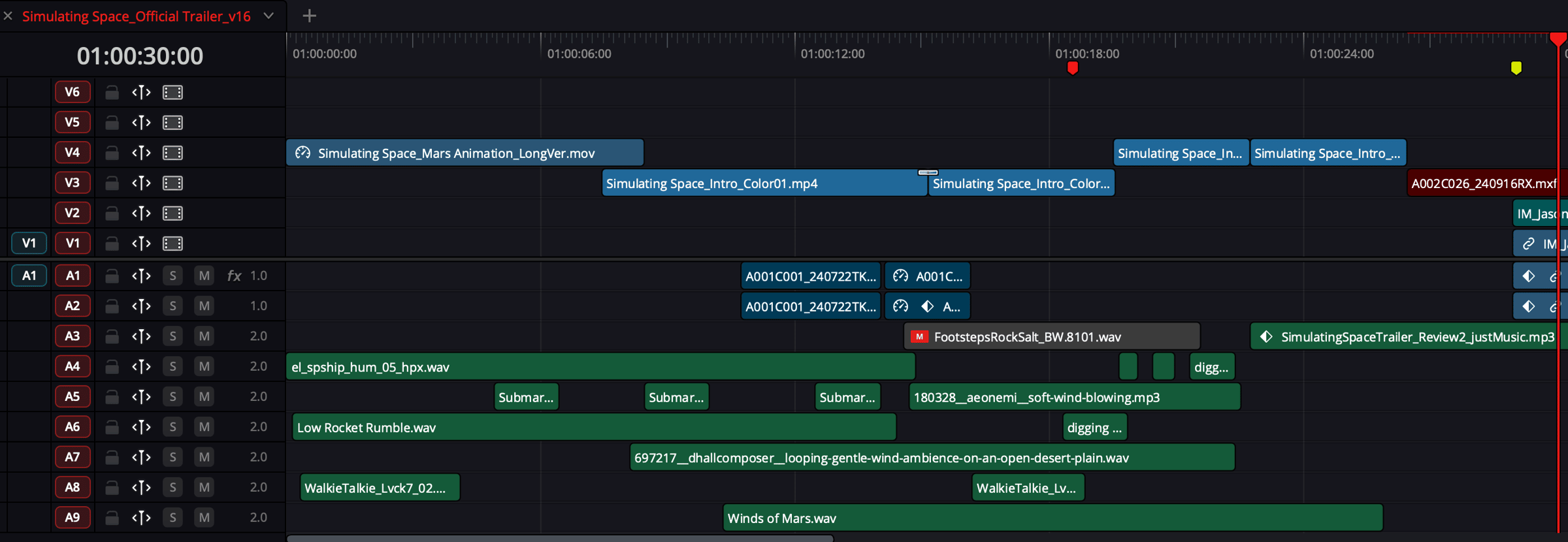The image size is (1568, 542).
Task: Lock the A5 audio track
Action: 112,396
